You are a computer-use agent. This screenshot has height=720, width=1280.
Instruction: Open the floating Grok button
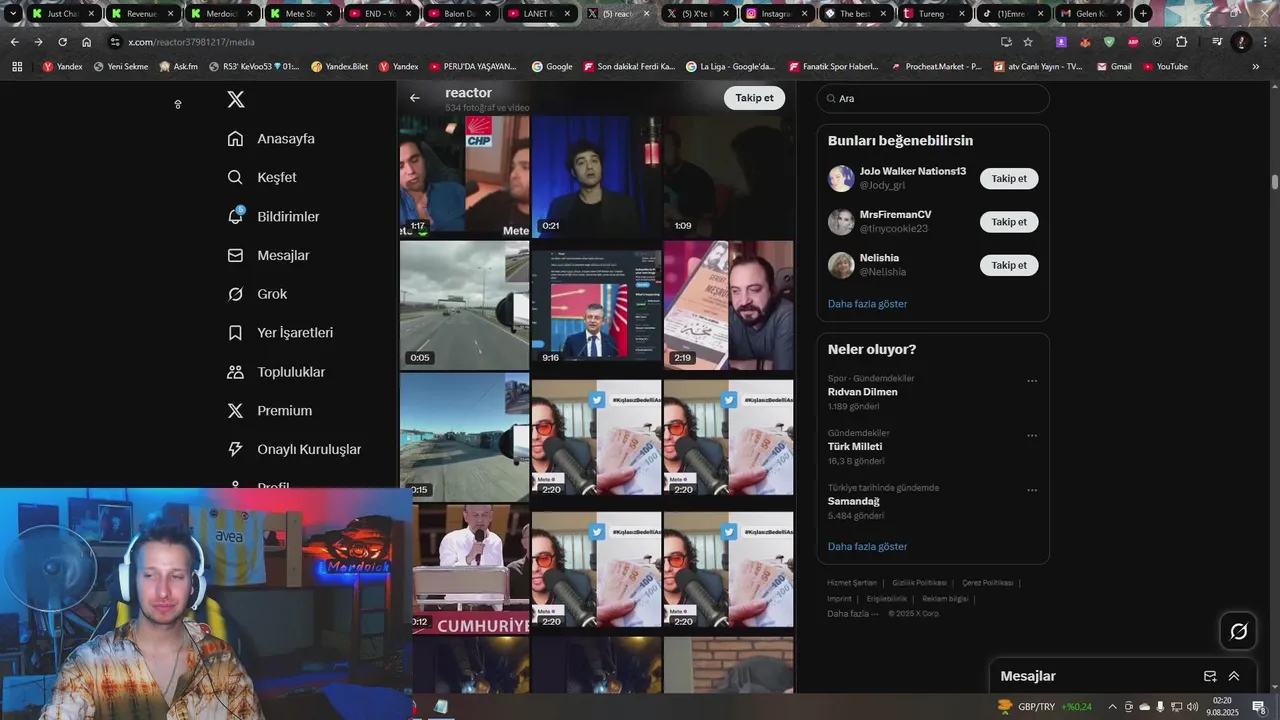1238,631
